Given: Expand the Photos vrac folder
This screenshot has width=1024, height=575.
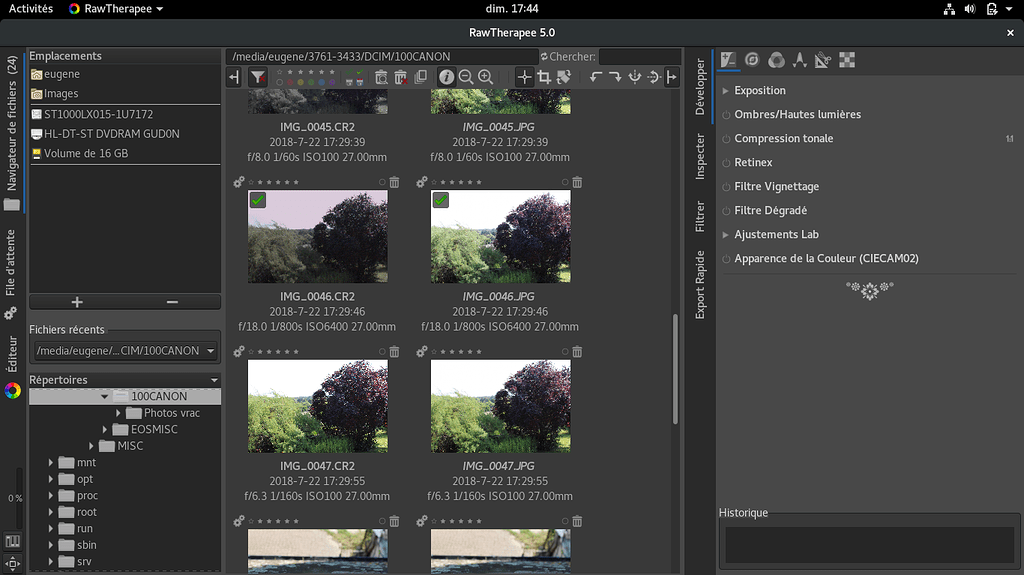Looking at the screenshot, I should click(x=119, y=413).
